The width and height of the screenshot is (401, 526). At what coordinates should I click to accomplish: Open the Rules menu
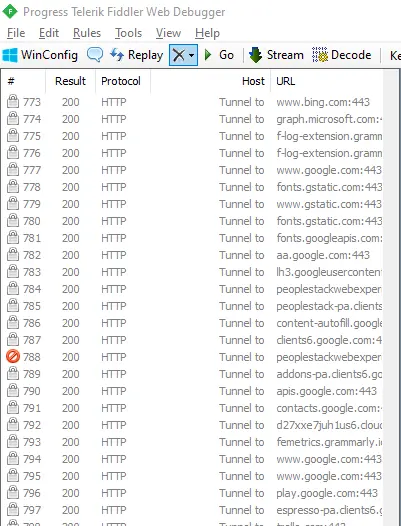(87, 33)
